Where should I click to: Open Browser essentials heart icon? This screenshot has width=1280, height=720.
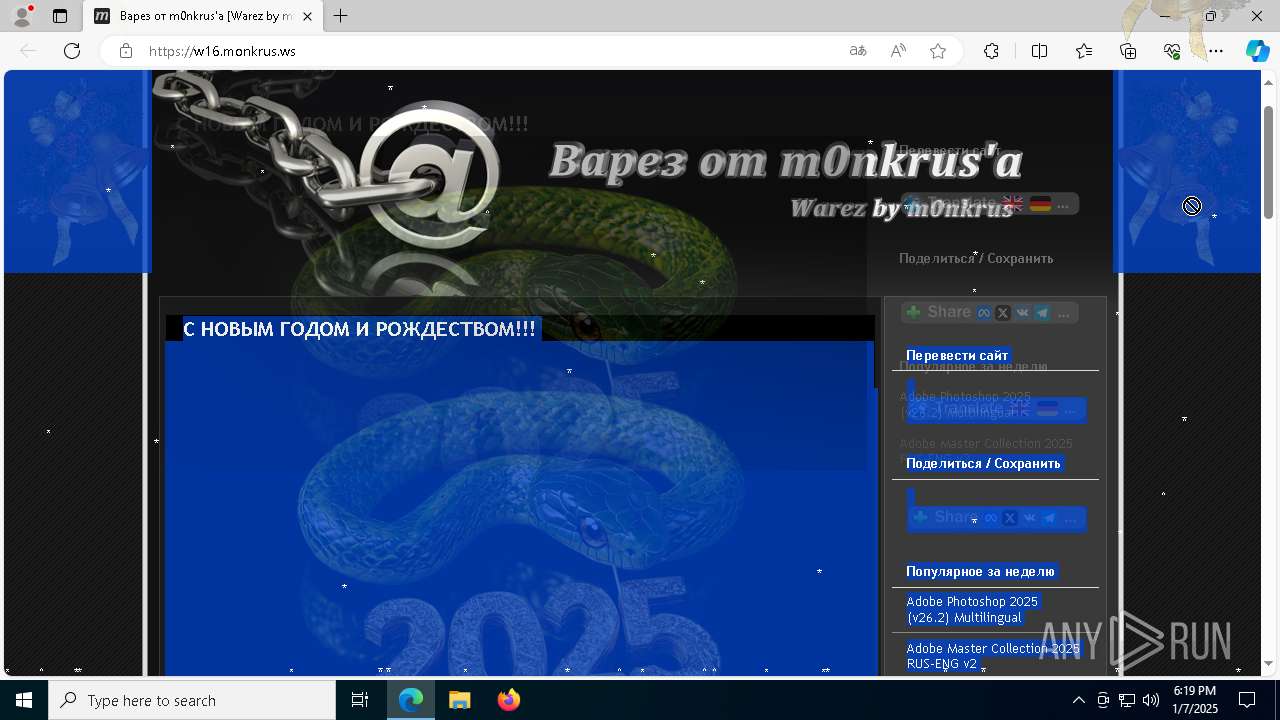1172,51
